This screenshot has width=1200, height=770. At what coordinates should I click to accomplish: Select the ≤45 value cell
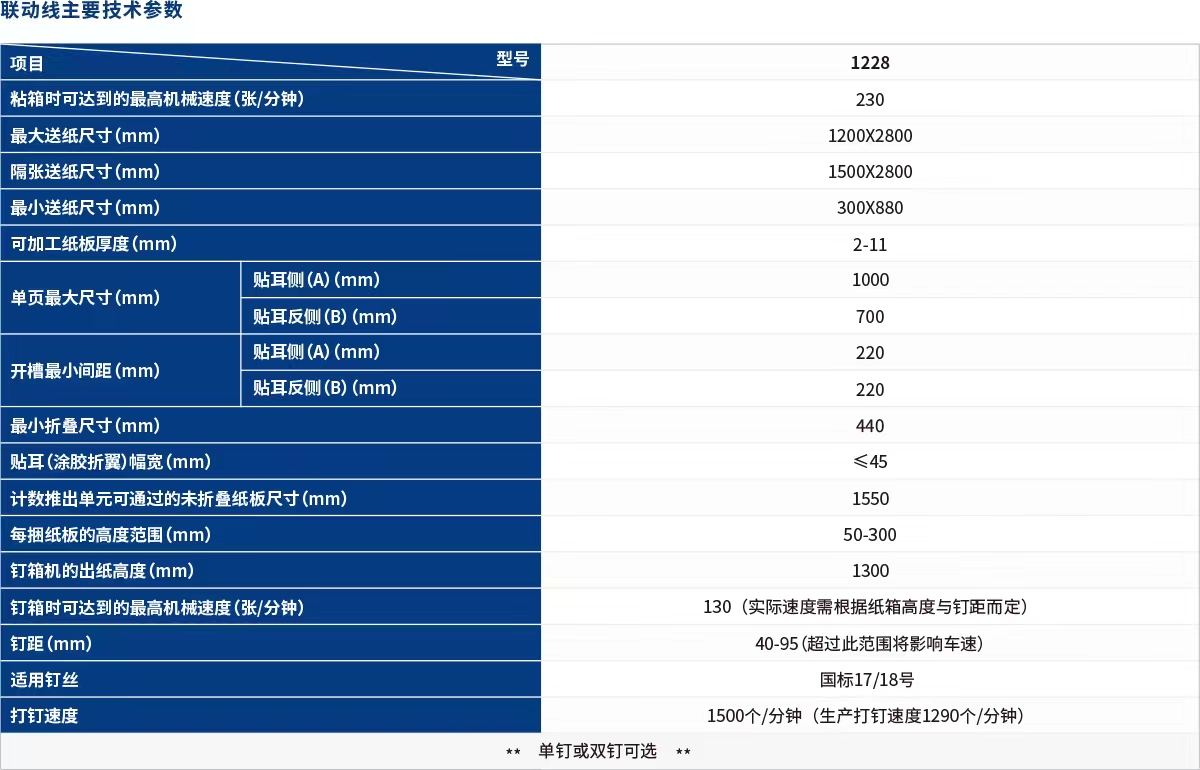click(870, 462)
